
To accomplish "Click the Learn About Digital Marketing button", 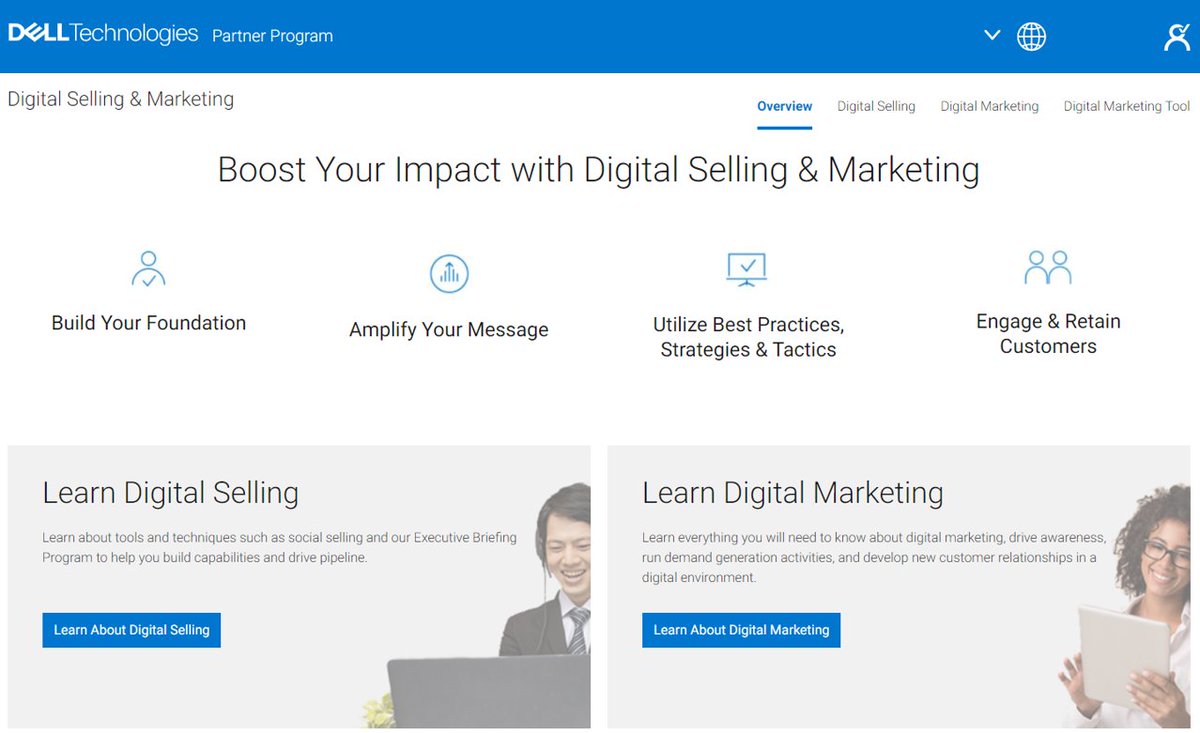I will pos(741,630).
